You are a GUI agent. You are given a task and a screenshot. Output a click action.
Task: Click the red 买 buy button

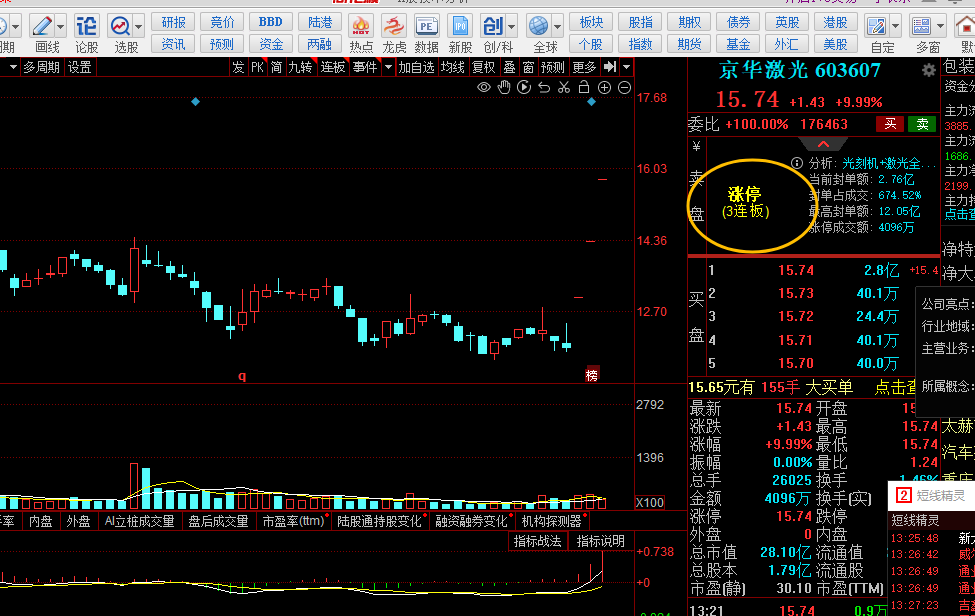pyautogui.click(x=890, y=124)
